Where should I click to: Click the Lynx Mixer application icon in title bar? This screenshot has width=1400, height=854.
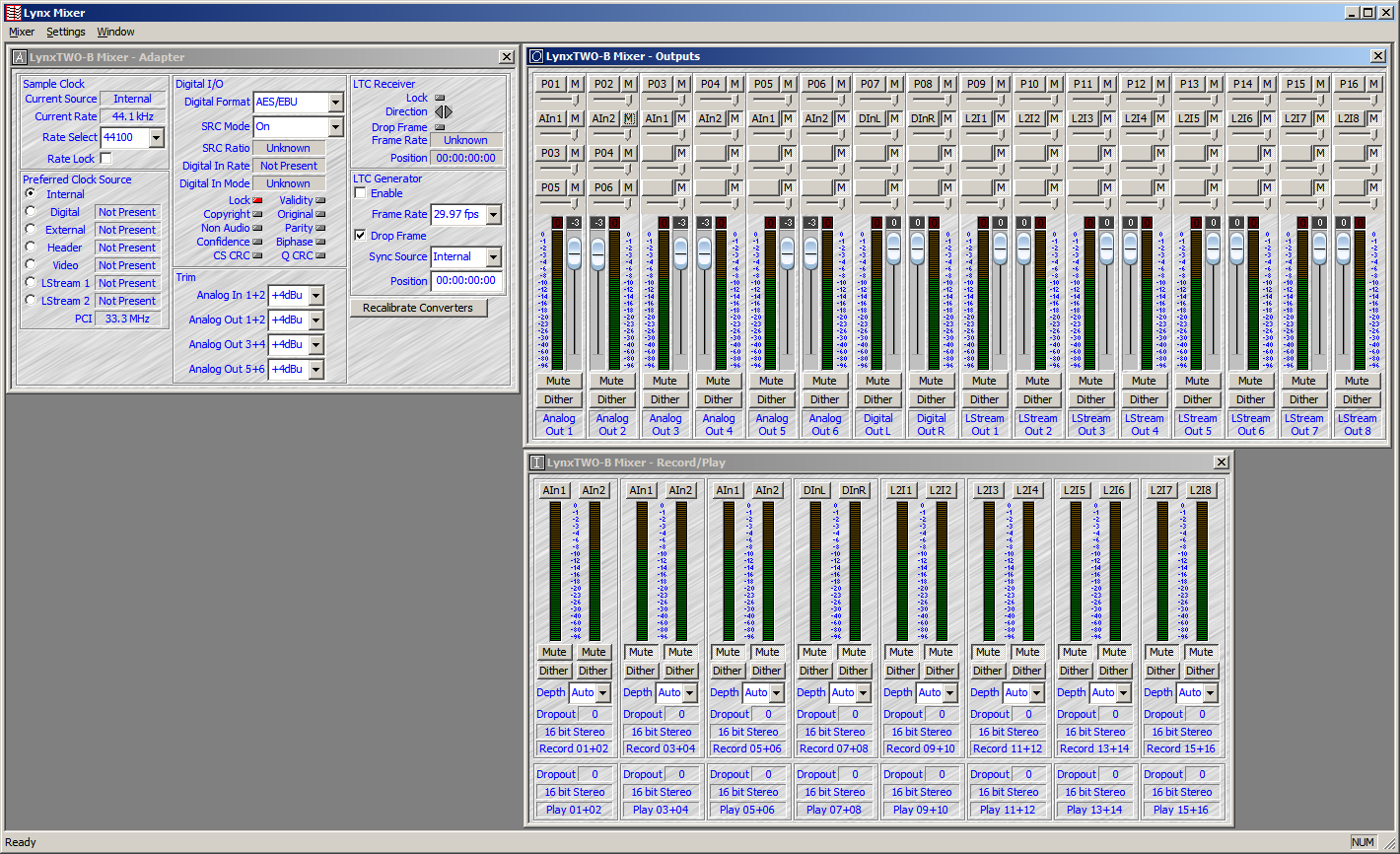tap(12, 13)
